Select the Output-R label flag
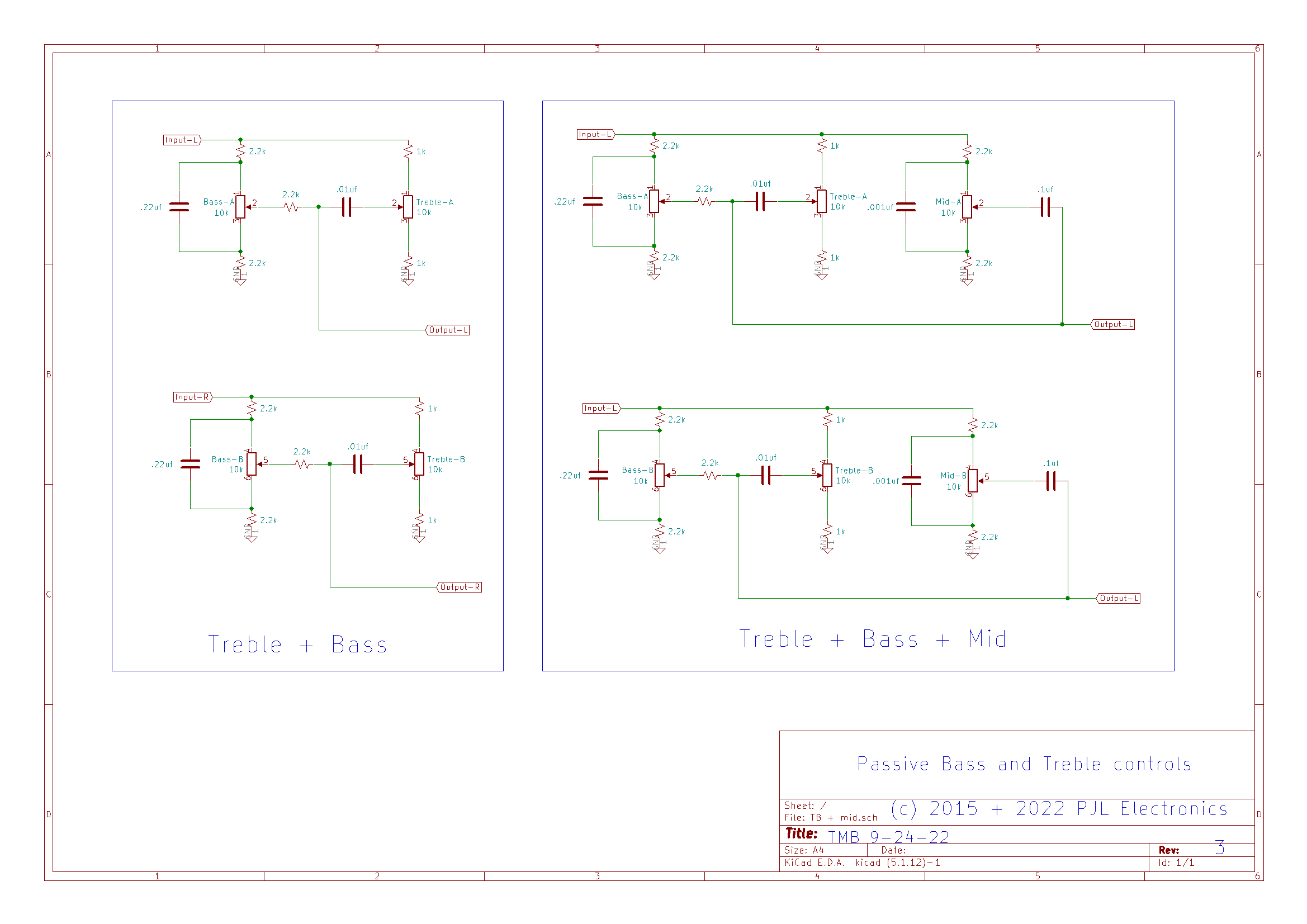The height and width of the screenshot is (924, 1307). click(460, 587)
